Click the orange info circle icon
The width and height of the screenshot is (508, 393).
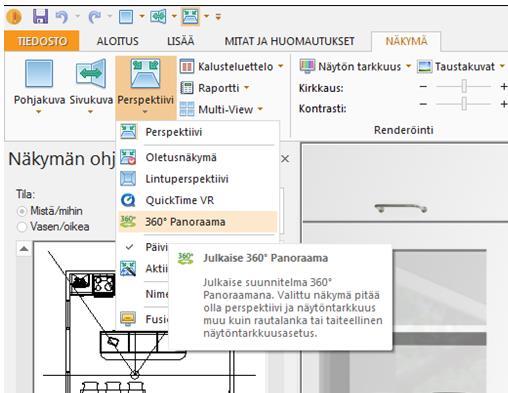pos(14,16)
